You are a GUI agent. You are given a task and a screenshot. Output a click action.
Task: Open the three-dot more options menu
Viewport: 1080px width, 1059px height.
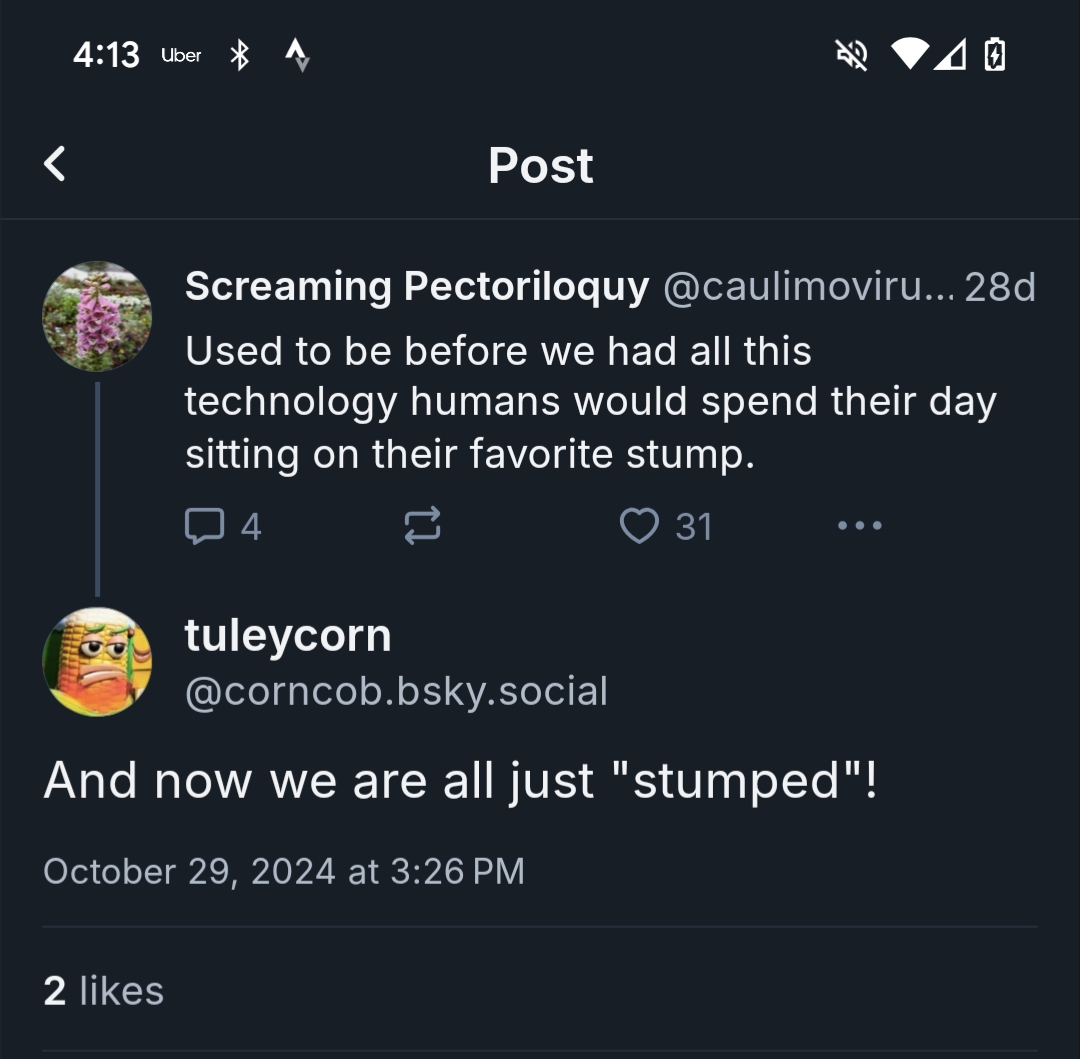(859, 526)
